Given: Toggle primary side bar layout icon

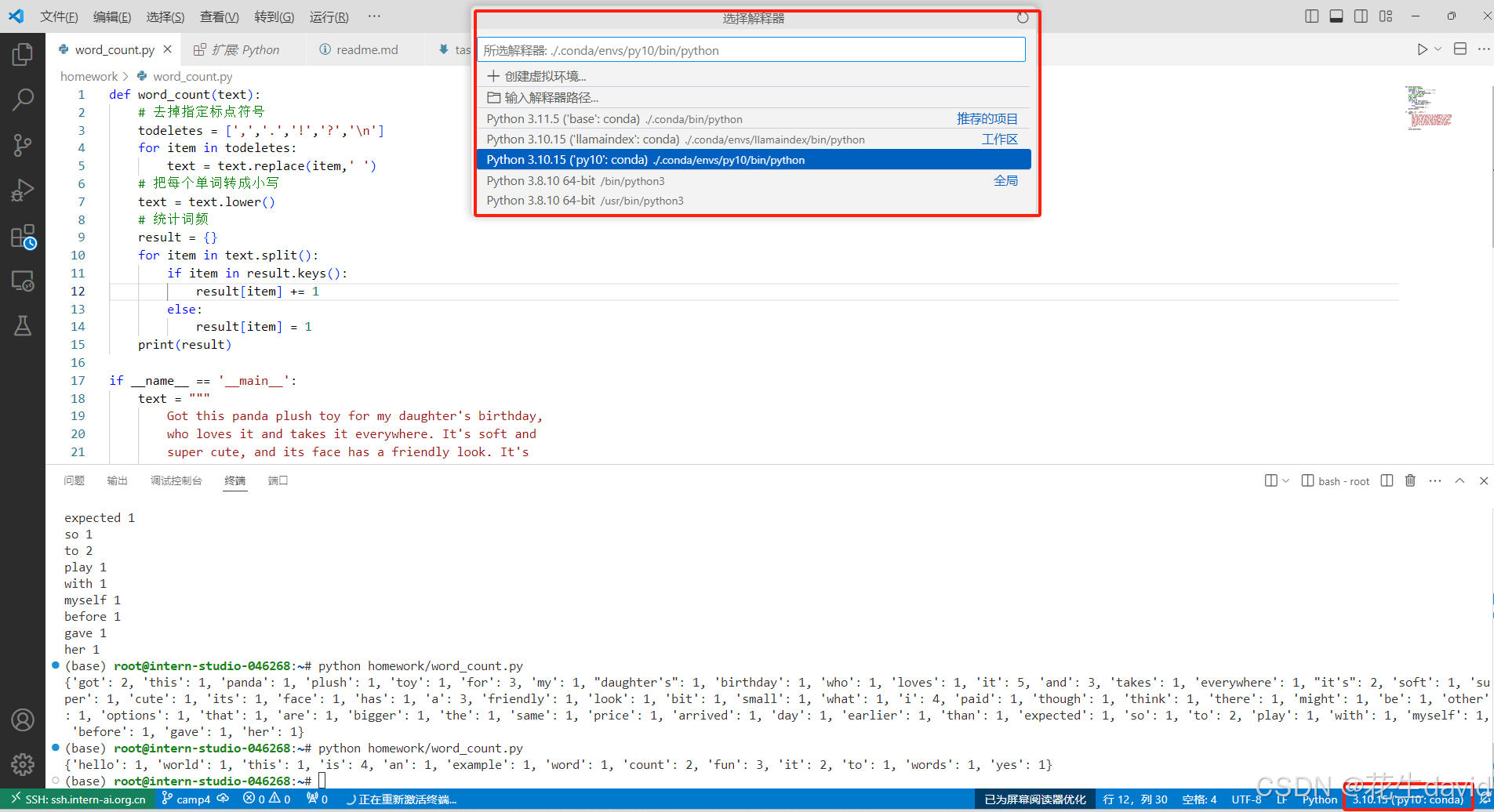Looking at the screenshot, I should (1311, 16).
